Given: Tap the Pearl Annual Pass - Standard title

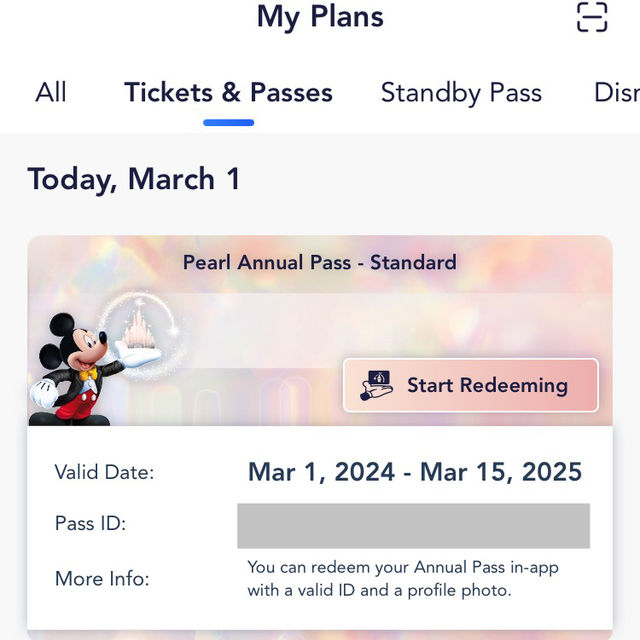Looking at the screenshot, I should coord(320,262).
